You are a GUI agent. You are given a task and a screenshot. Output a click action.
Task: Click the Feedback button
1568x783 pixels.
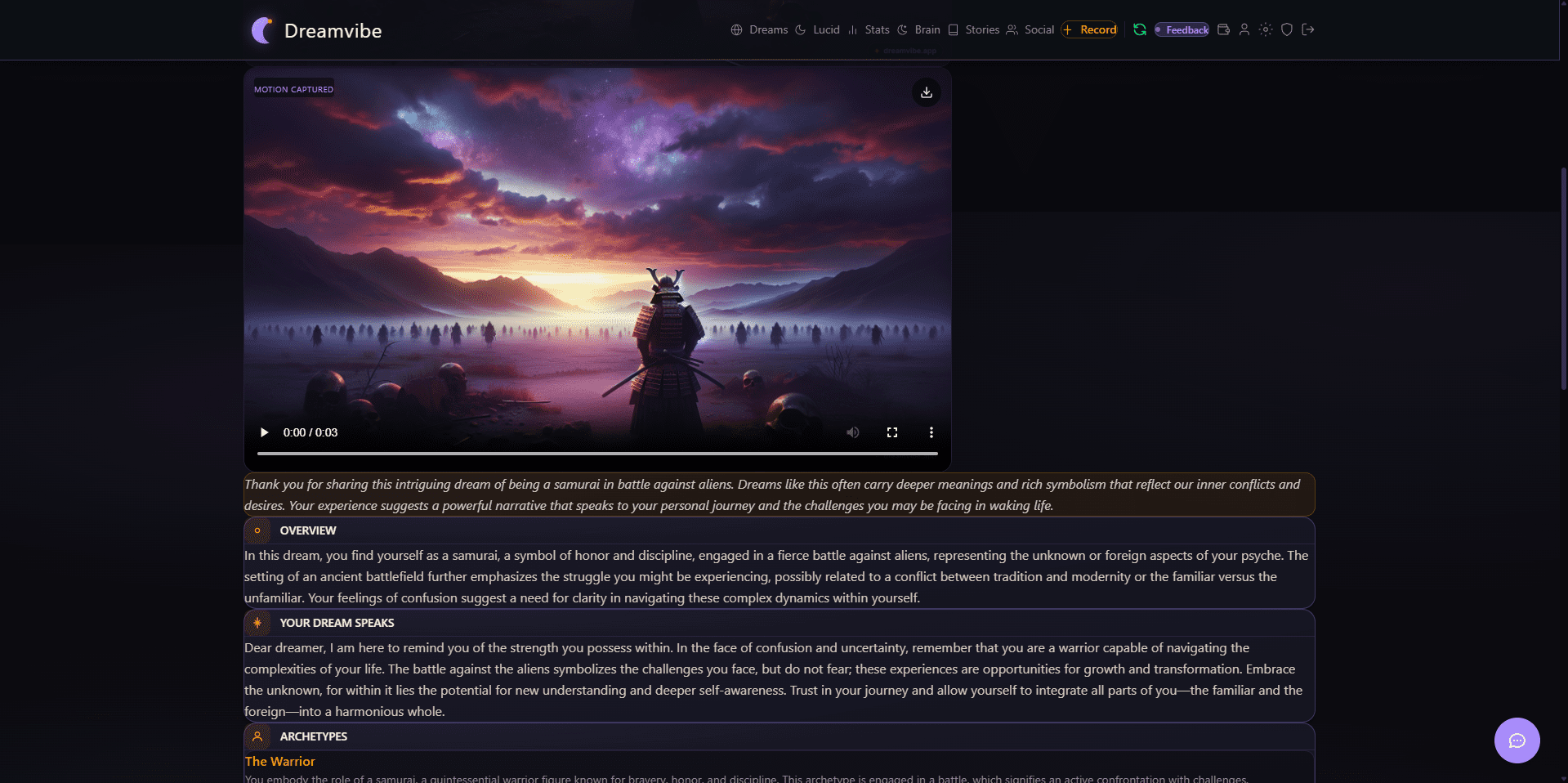1182,30
